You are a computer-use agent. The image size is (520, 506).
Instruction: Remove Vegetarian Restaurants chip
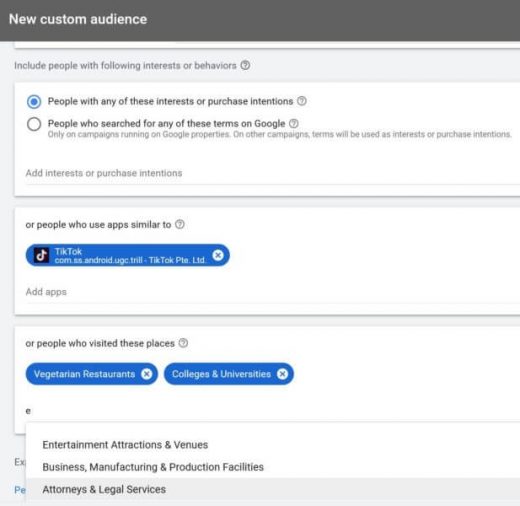(x=146, y=374)
